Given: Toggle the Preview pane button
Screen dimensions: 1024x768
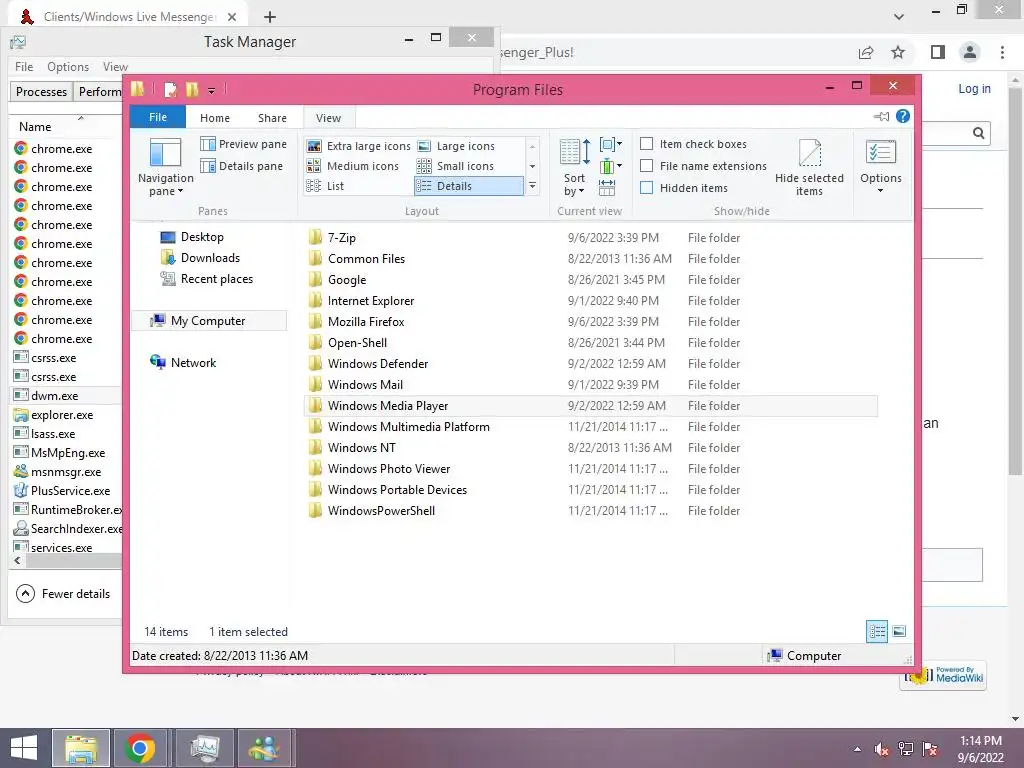Looking at the screenshot, I should point(244,144).
